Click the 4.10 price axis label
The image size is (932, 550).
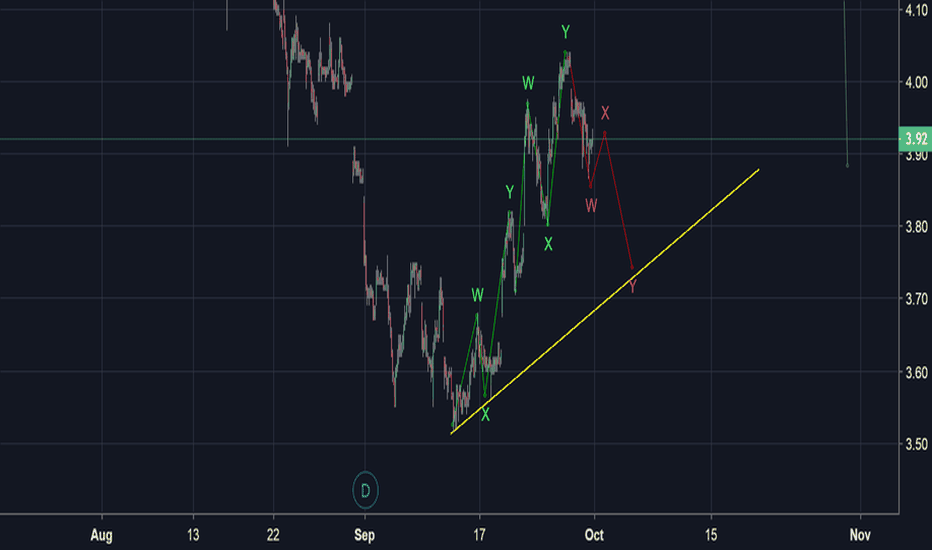(x=916, y=10)
